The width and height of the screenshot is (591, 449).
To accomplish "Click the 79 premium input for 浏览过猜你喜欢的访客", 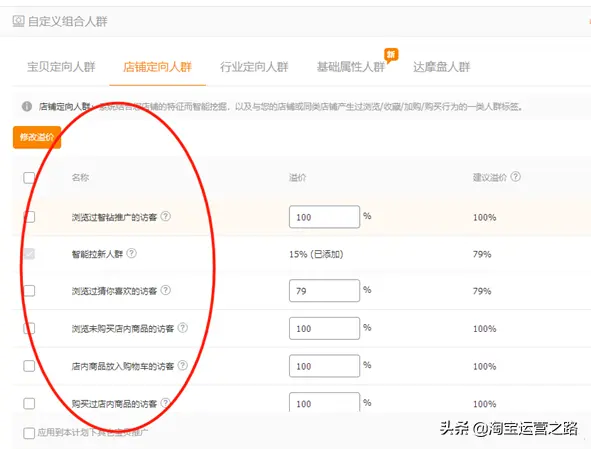I will [325, 291].
